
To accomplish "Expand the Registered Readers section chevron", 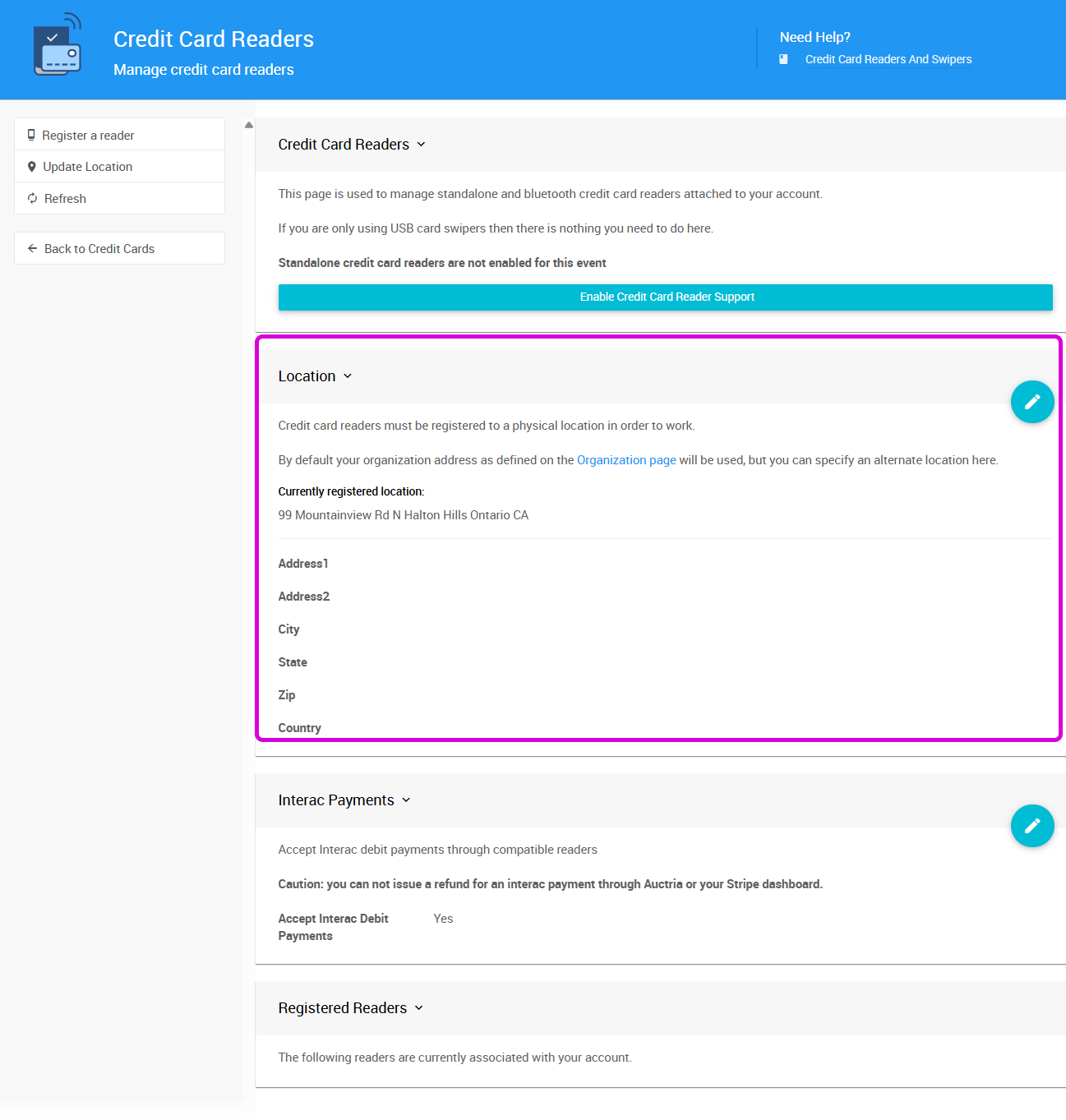I will point(419,1008).
